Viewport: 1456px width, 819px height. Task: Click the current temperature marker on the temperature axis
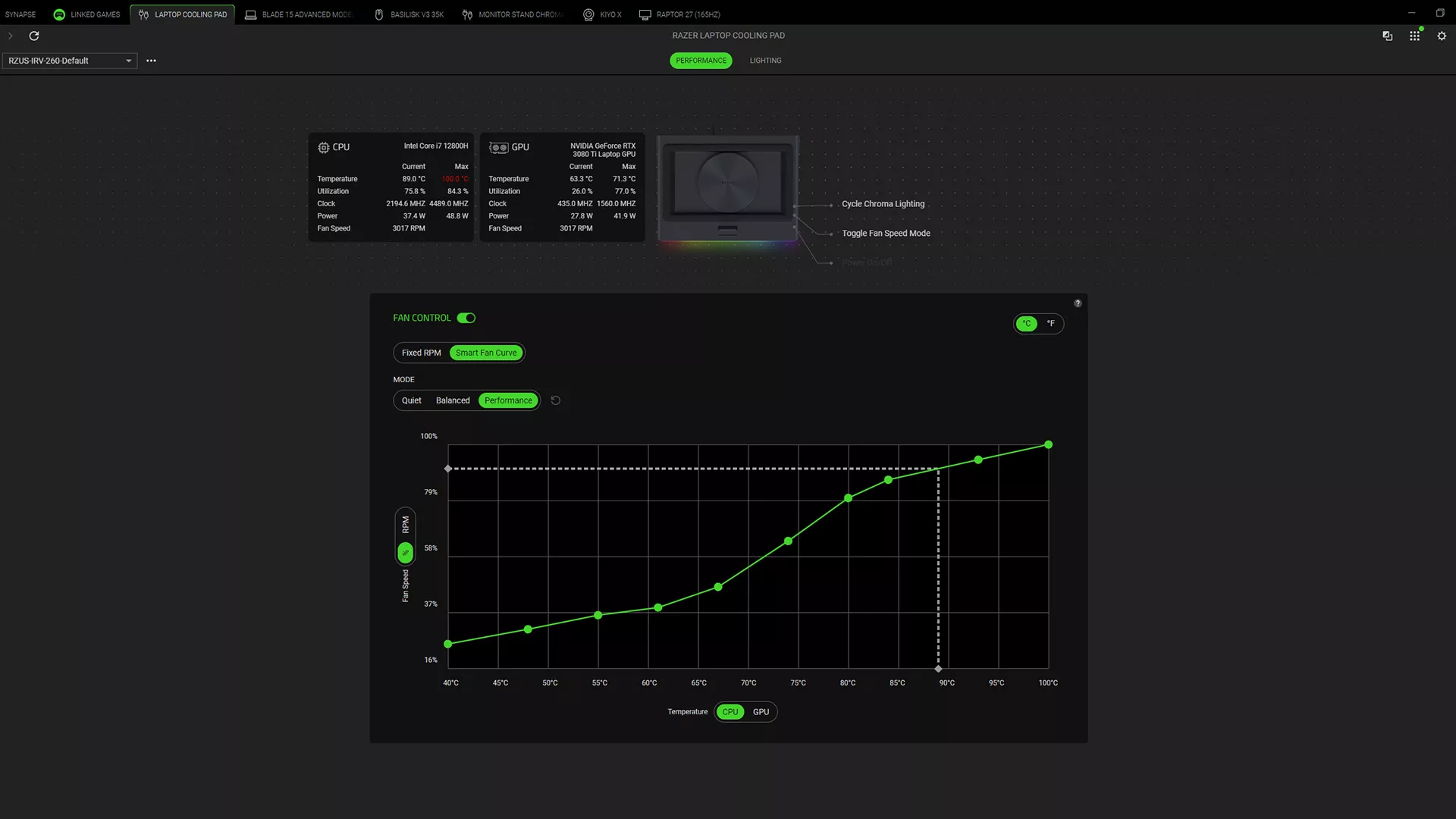(938, 669)
